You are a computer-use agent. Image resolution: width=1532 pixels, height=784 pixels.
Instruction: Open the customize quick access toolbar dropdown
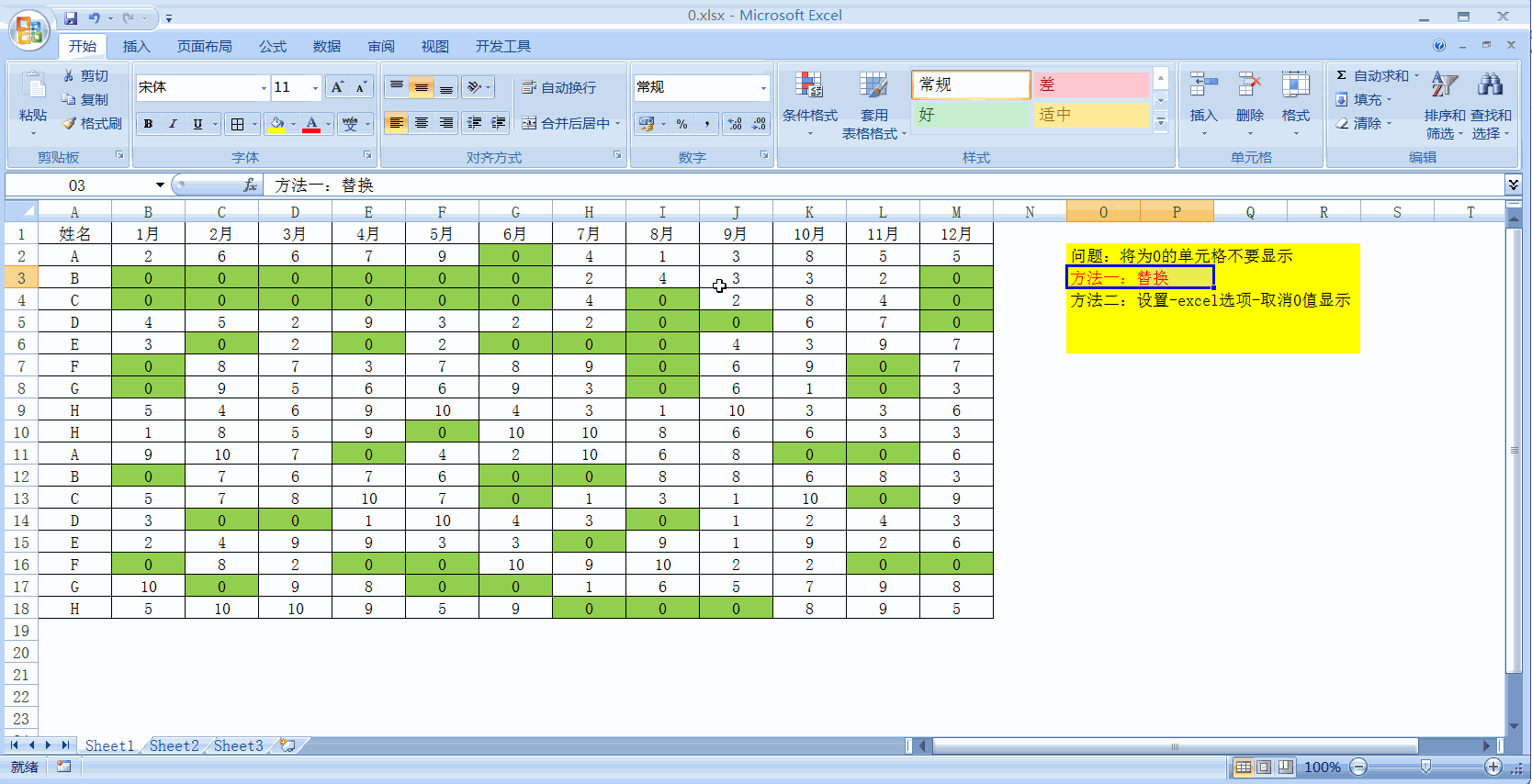[168, 18]
